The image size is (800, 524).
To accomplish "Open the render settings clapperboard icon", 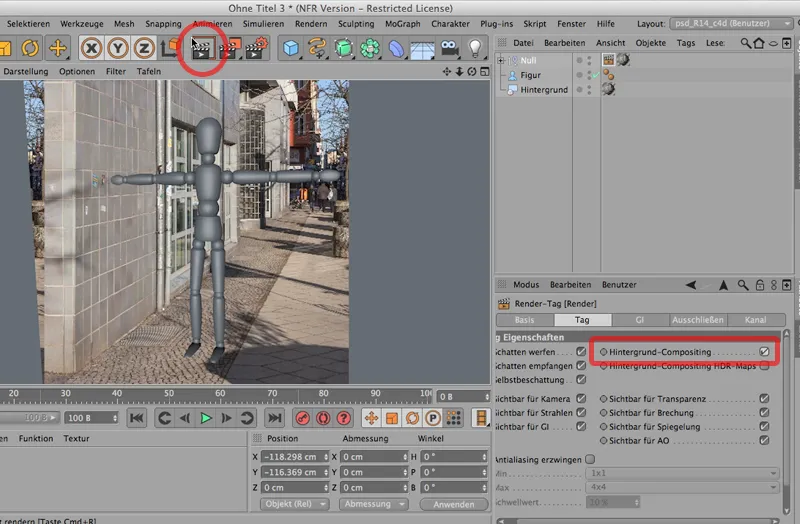I will (x=257, y=48).
